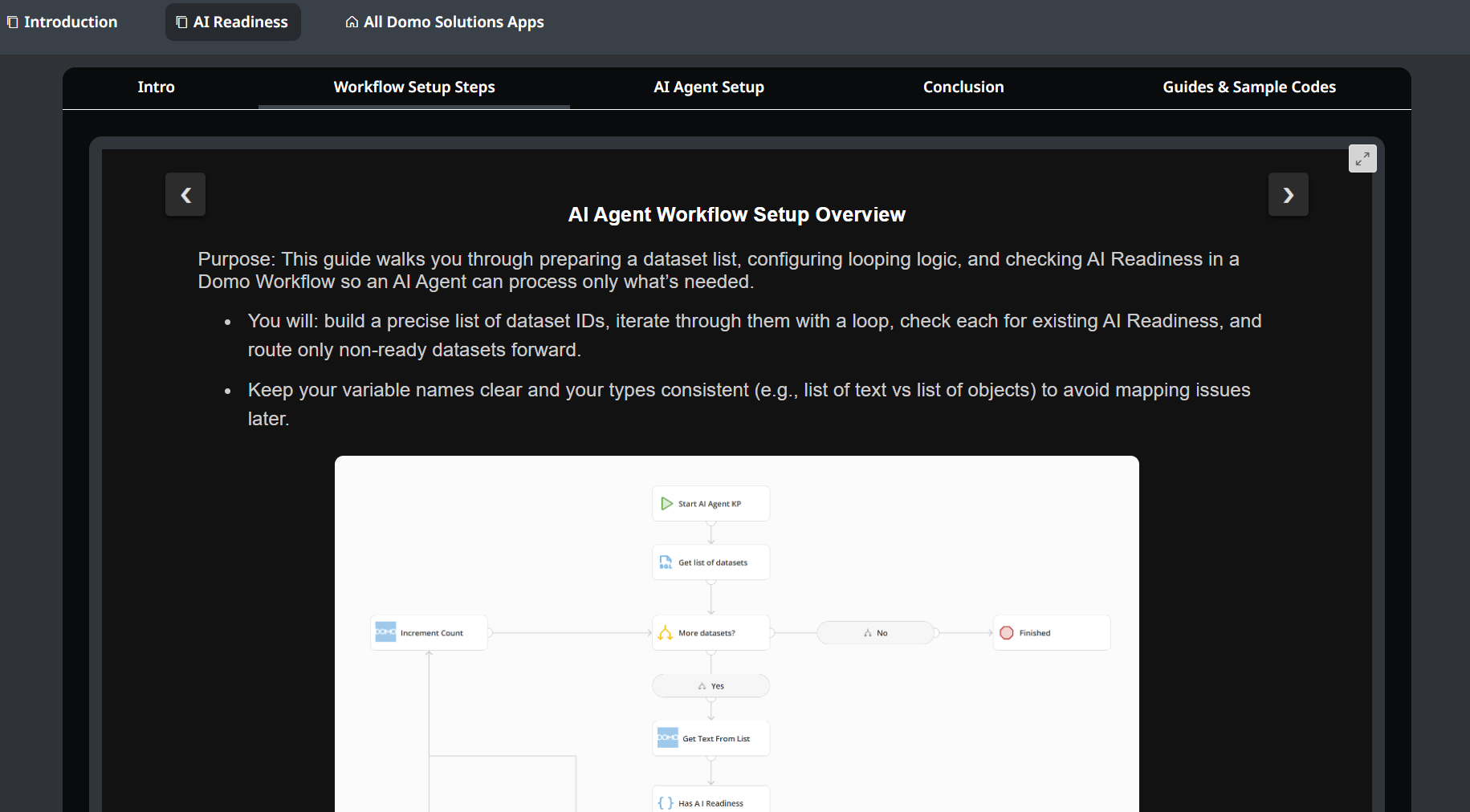This screenshot has width=1470, height=812.
Task: Click the Domo icon on Get Text From List
Action: pyautogui.click(x=668, y=737)
